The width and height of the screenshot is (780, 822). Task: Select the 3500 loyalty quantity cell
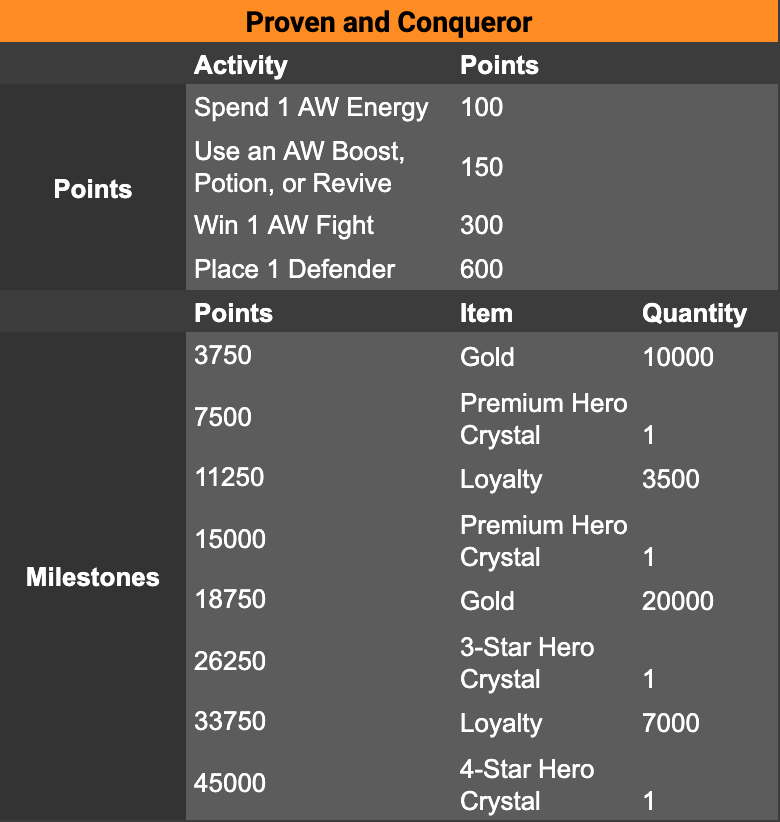(x=671, y=479)
